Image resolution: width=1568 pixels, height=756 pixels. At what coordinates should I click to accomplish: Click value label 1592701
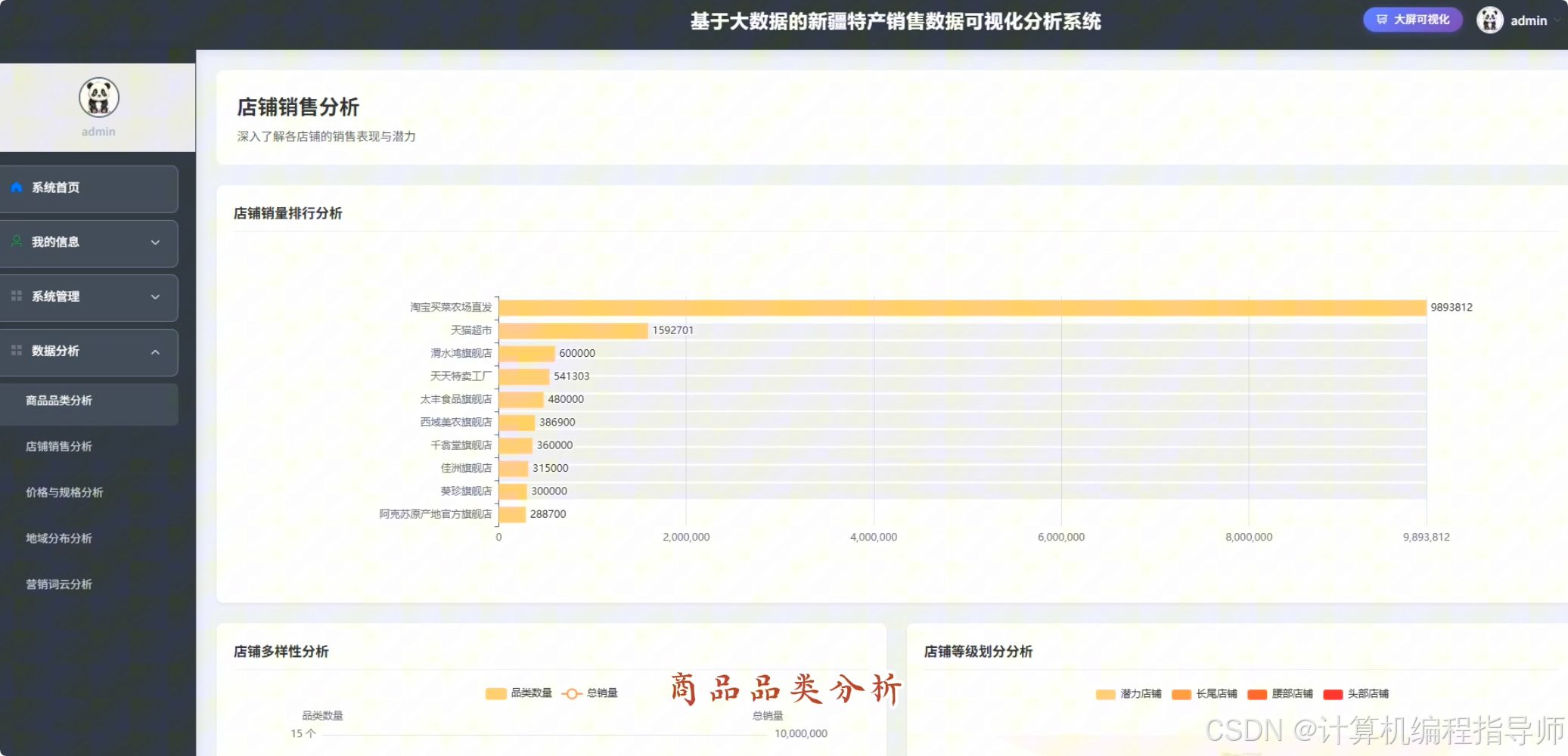pos(673,330)
